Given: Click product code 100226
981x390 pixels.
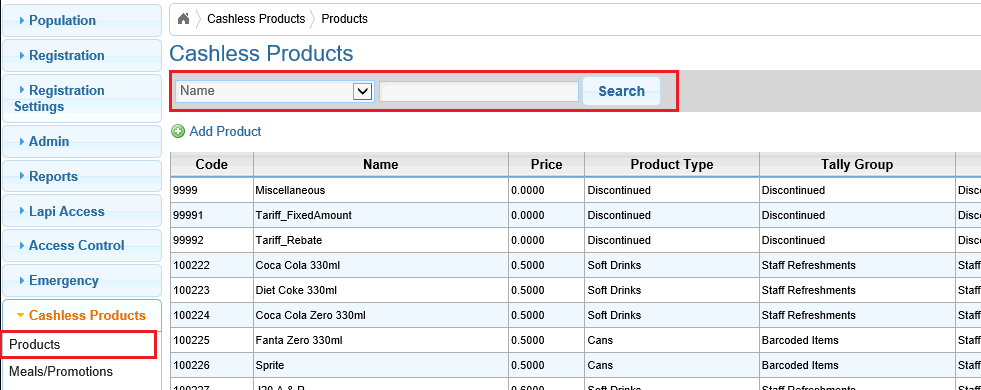Looking at the screenshot, I should point(191,366).
